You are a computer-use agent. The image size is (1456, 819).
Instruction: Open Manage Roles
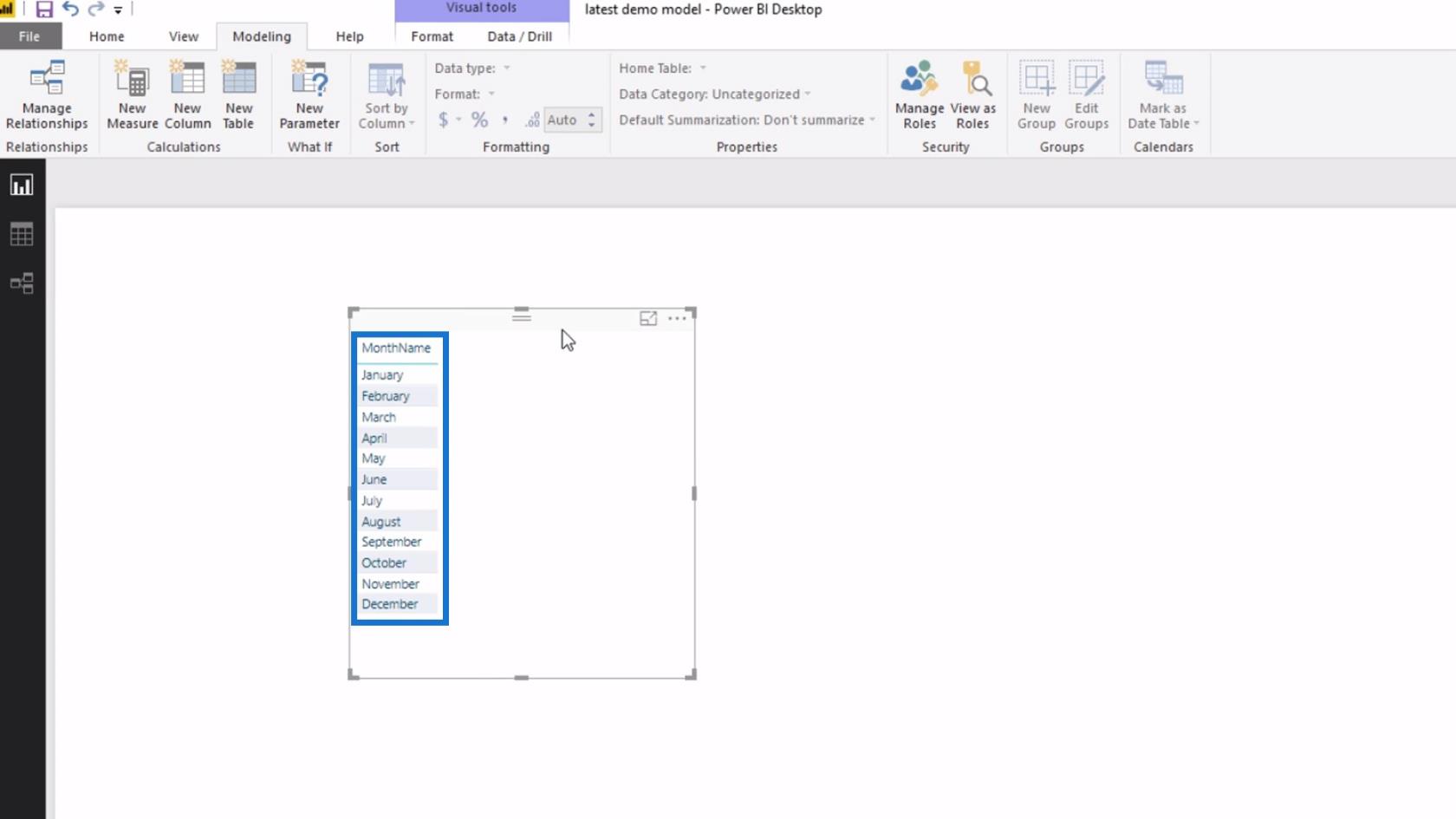pyautogui.click(x=920, y=95)
